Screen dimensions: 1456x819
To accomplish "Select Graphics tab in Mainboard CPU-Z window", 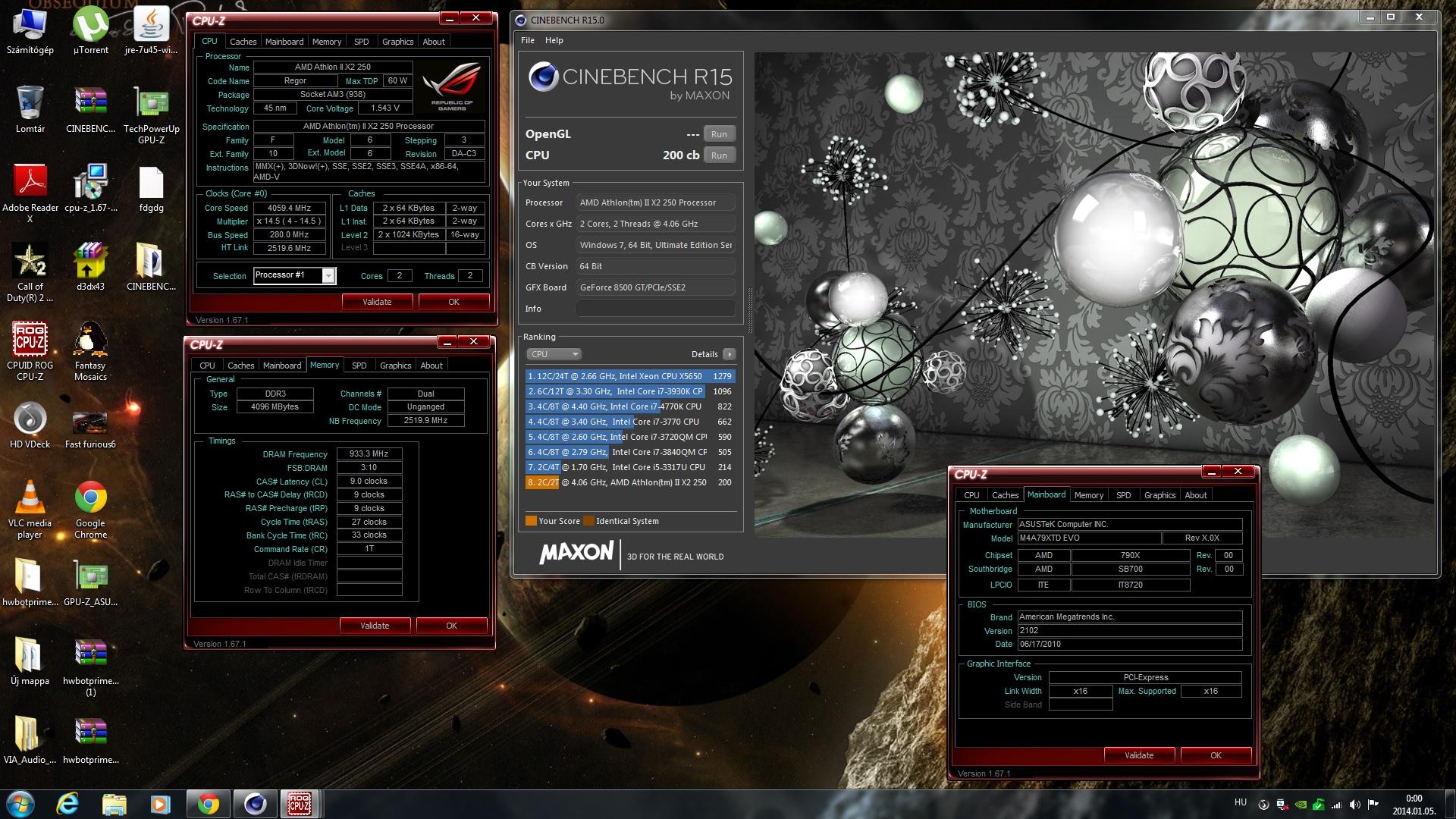I will tap(1160, 495).
